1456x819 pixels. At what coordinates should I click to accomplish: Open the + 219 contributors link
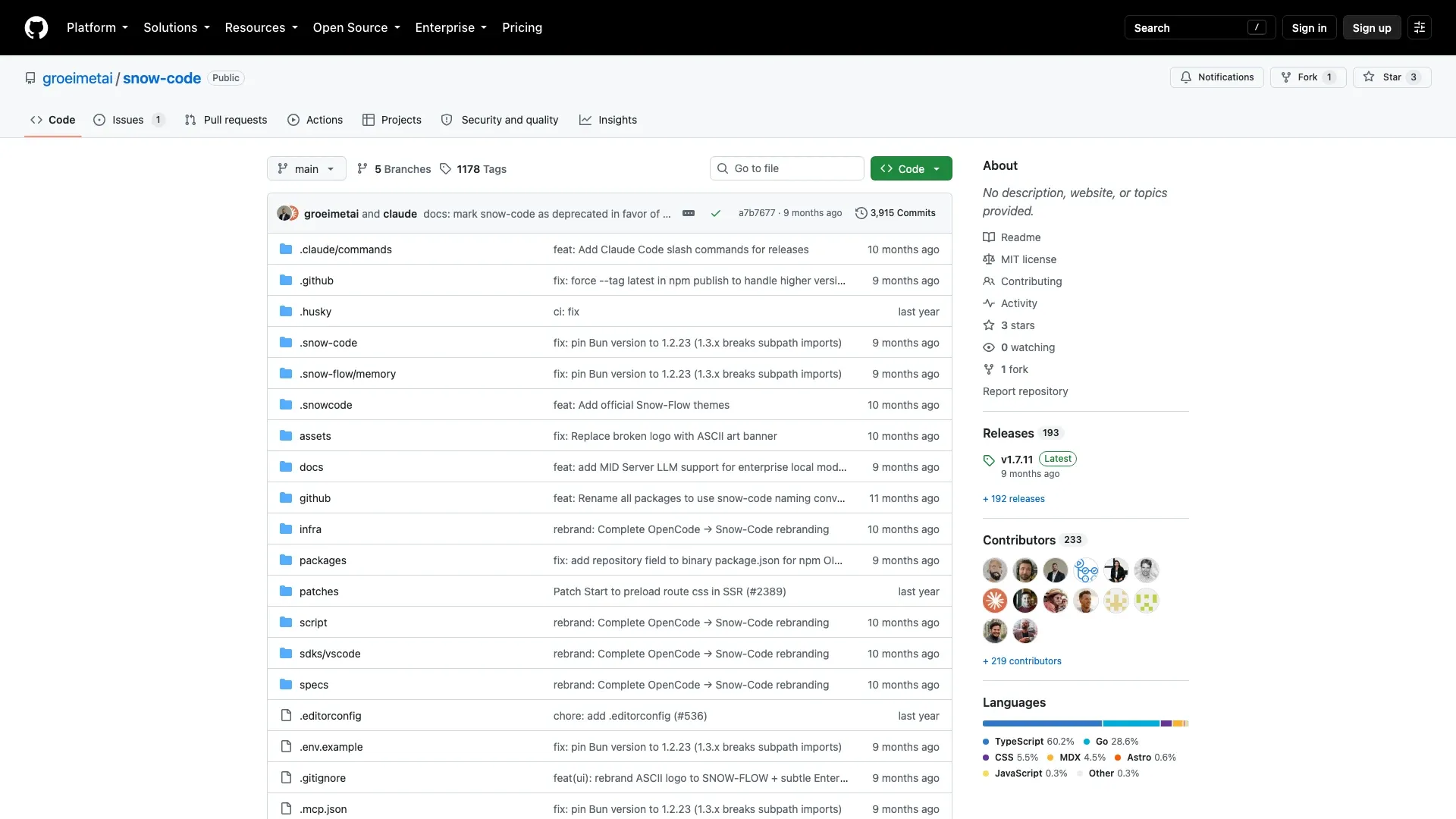pos(1021,661)
